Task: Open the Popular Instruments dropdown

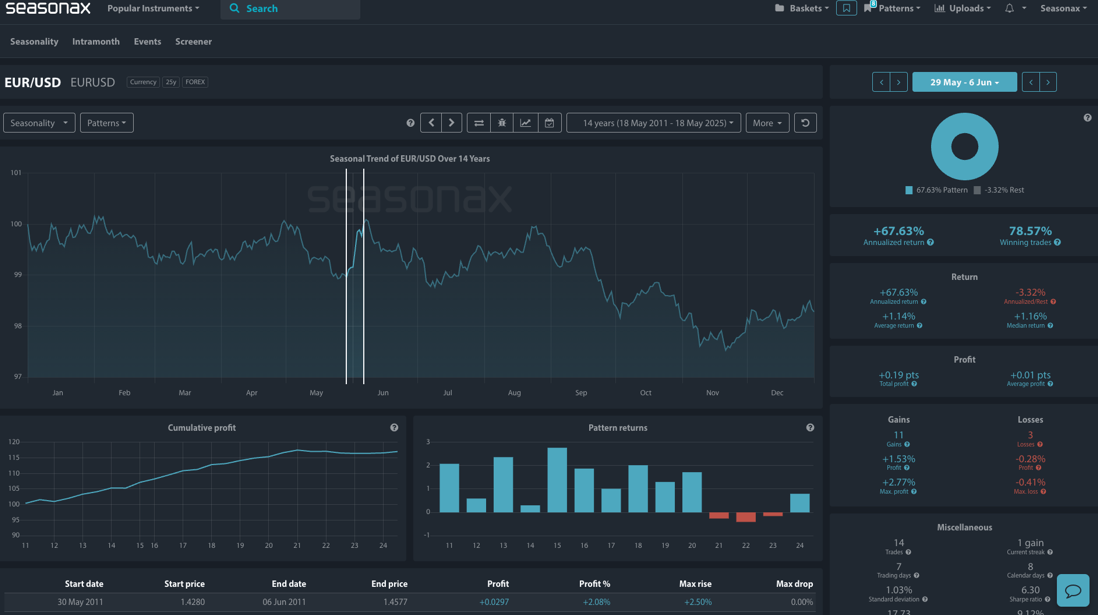Action: pos(153,8)
